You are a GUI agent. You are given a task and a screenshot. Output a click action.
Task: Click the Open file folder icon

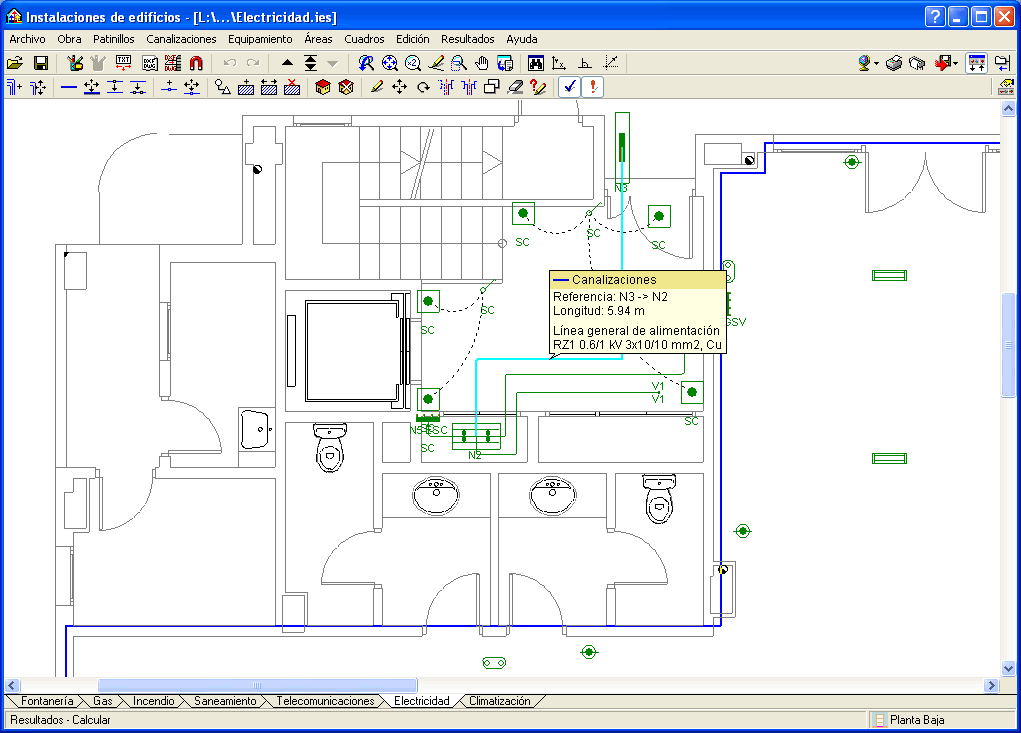(15, 63)
